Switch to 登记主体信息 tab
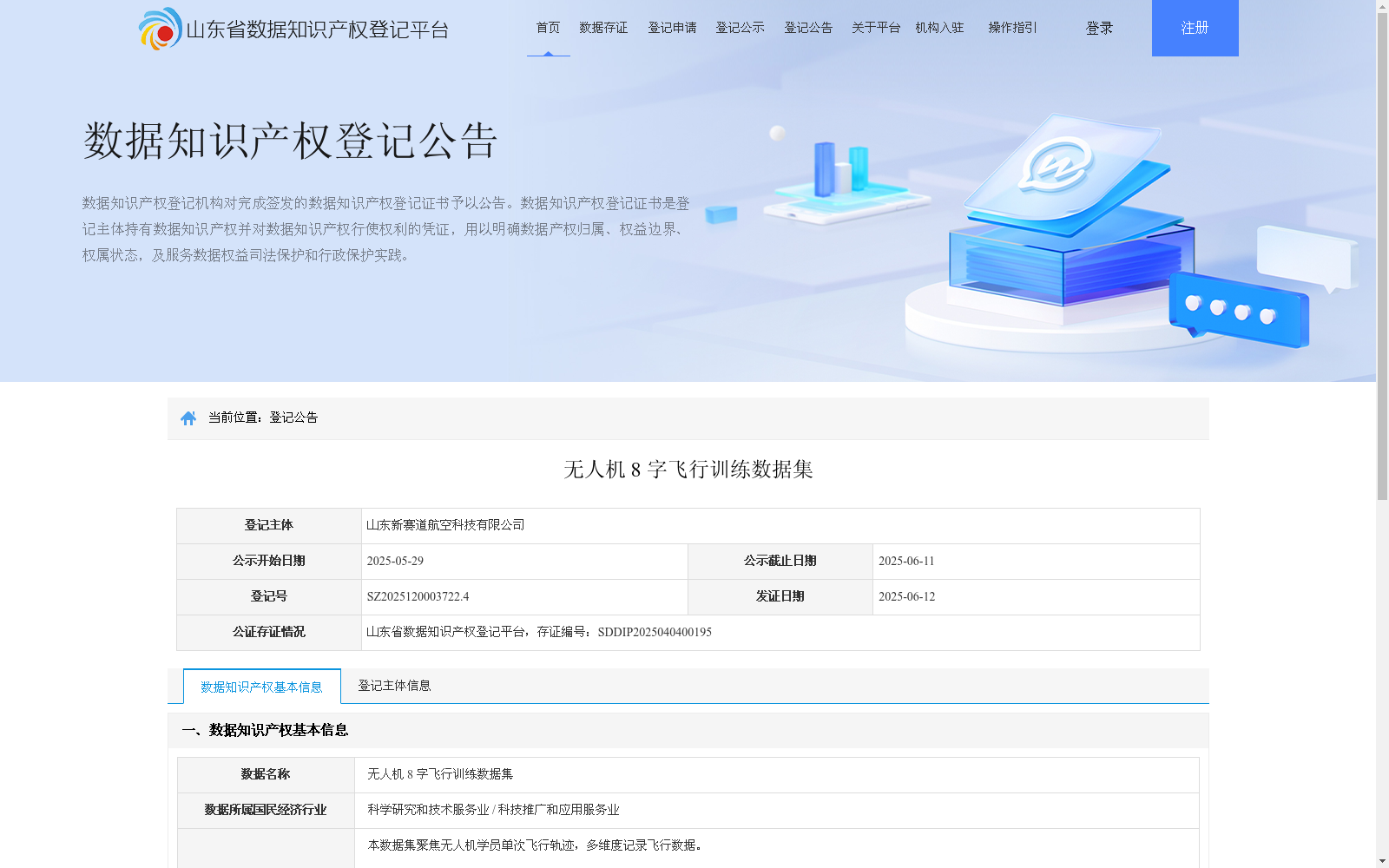The height and width of the screenshot is (868, 1389). 394,686
